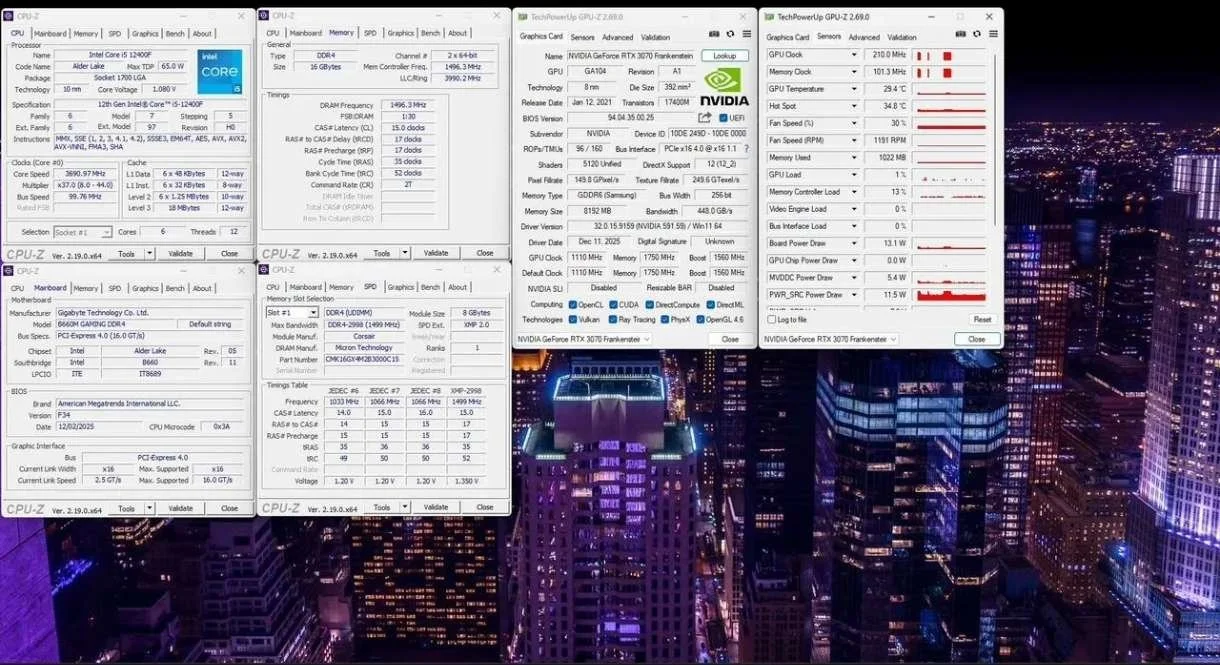
Task: Click title bar icon of CPU-Z Timings window
Action: coord(265,16)
